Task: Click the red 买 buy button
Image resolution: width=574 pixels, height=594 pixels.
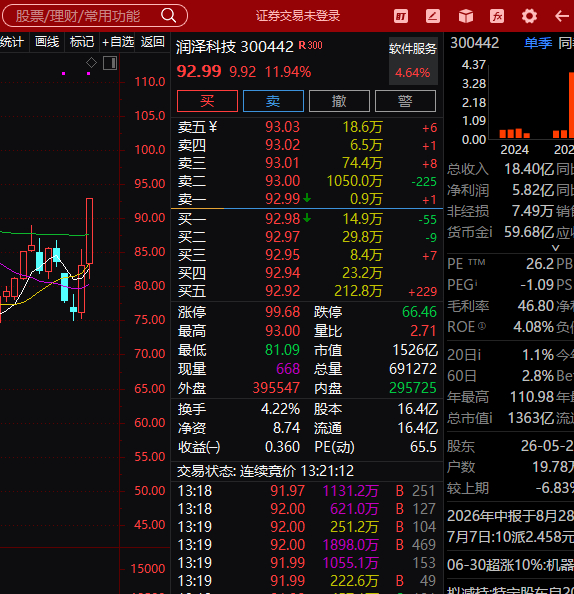Action: point(207,101)
